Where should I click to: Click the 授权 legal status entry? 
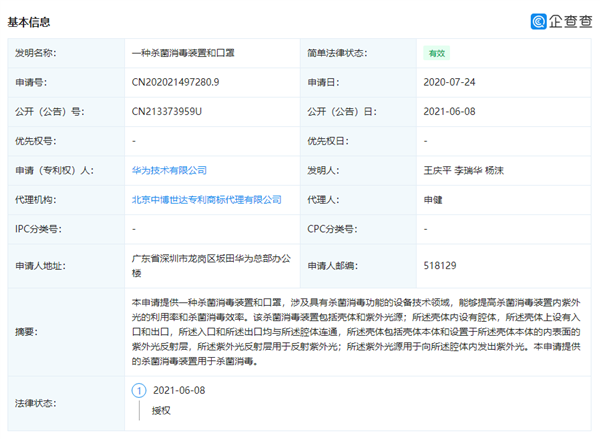(162, 410)
